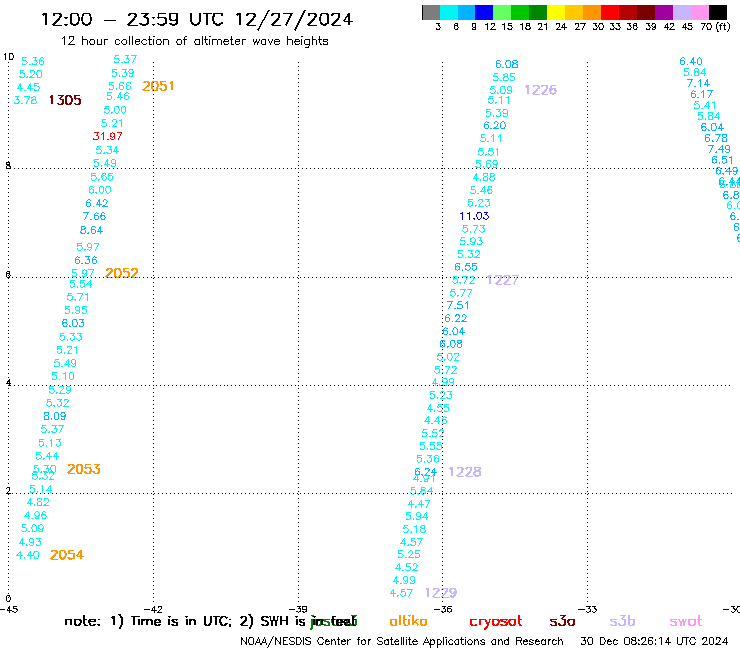This screenshot has height=650, width=740.
Task: Select the s3b satellite legend label
Action: [622, 621]
